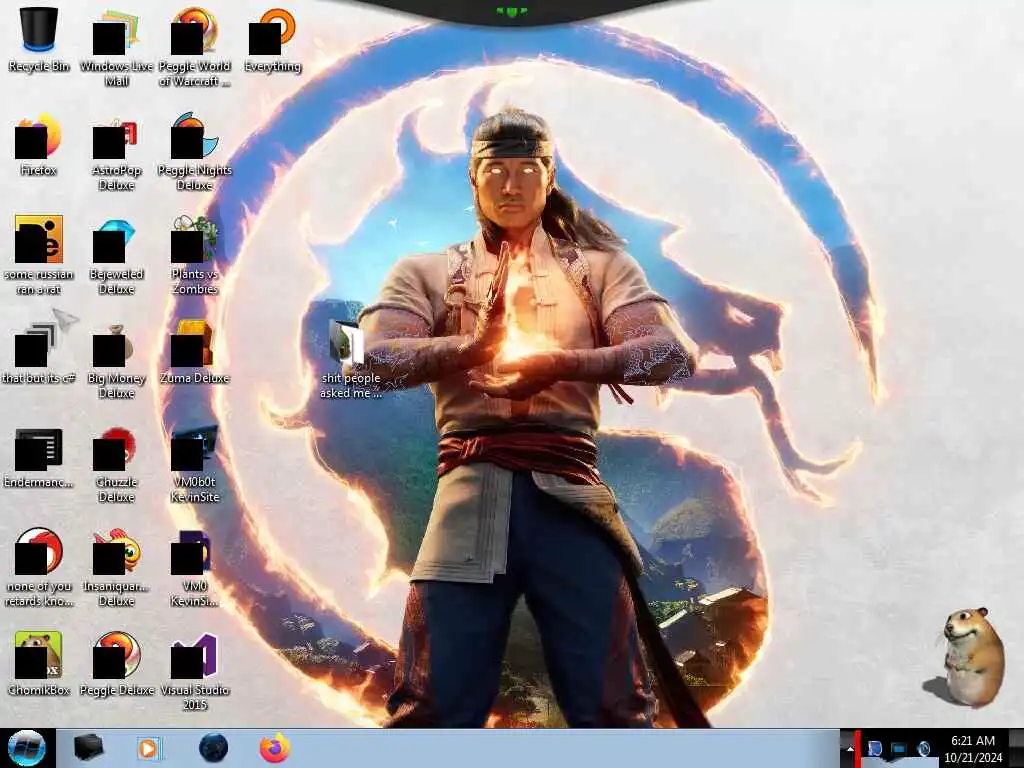Select the icon labeled 'none of you...'
This screenshot has width=1024, height=768.
click(39, 567)
